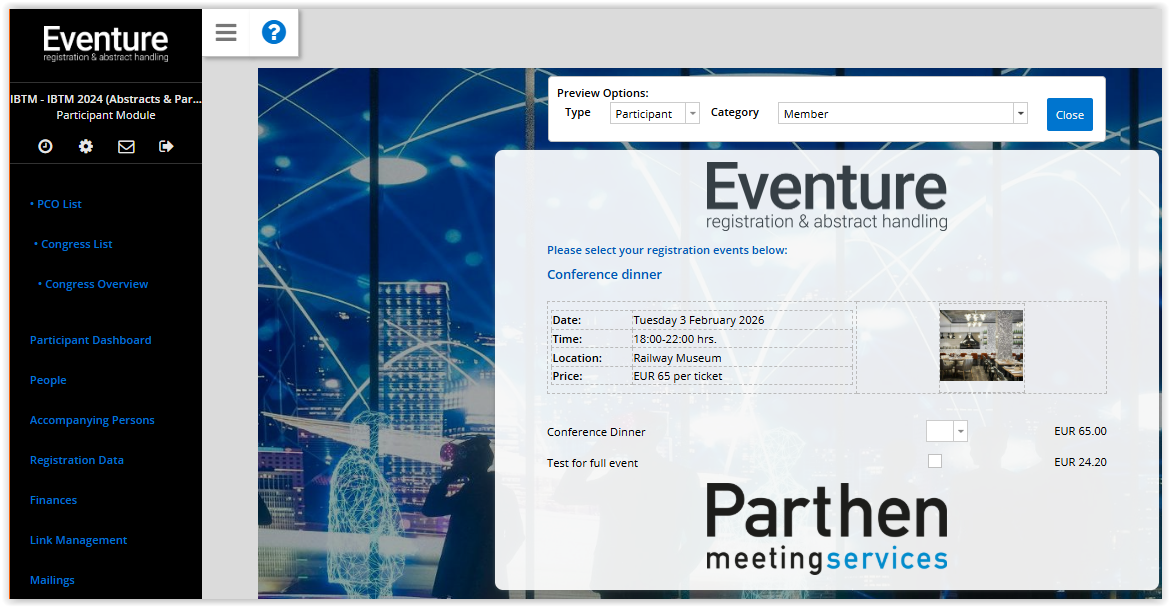Open the Conference Dinner quantity dropdown
1170x607 pixels.
[x=947, y=432]
